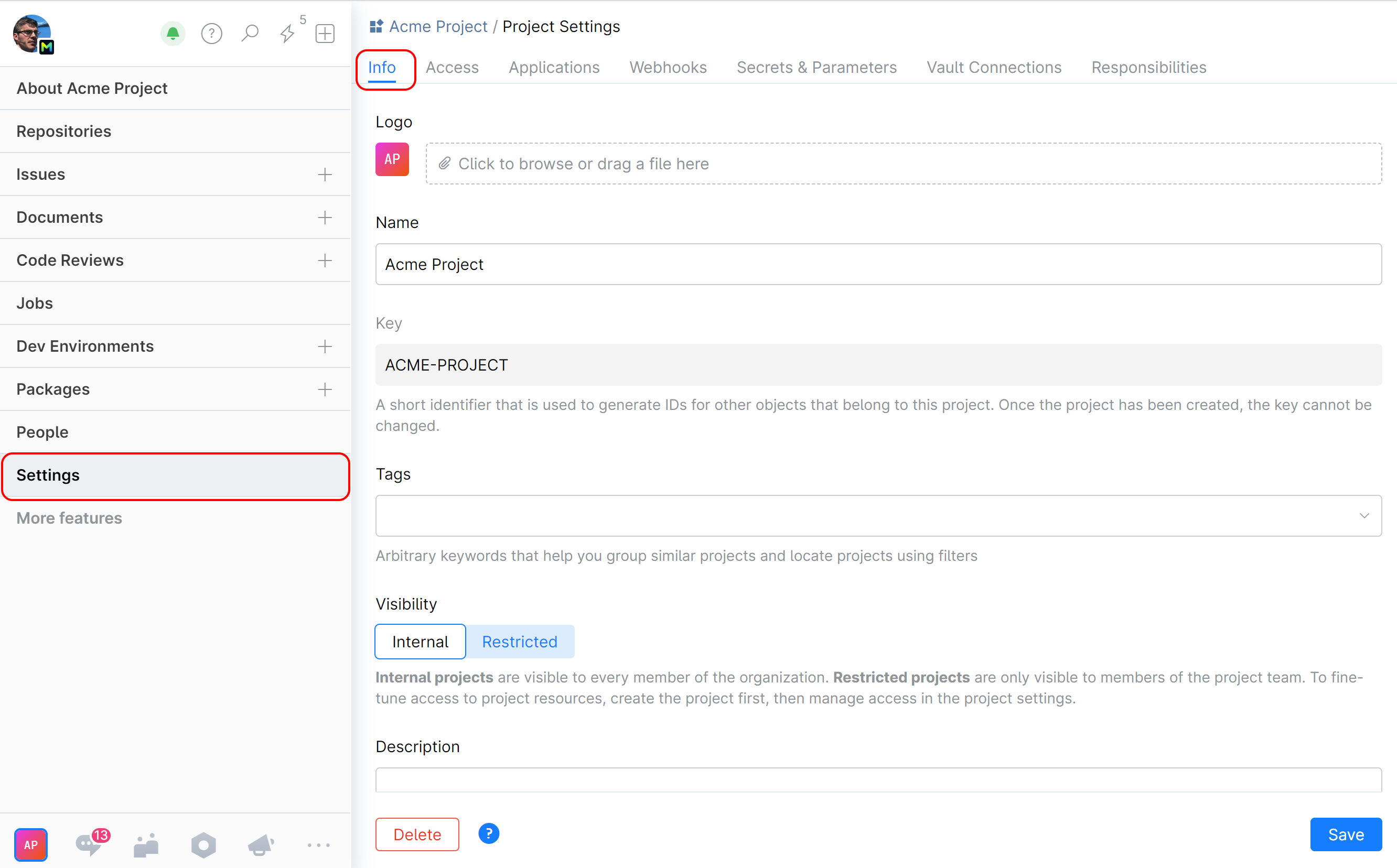
Task: Click the chat/comments icon in bottom bar
Action: (x=89, y=844)
